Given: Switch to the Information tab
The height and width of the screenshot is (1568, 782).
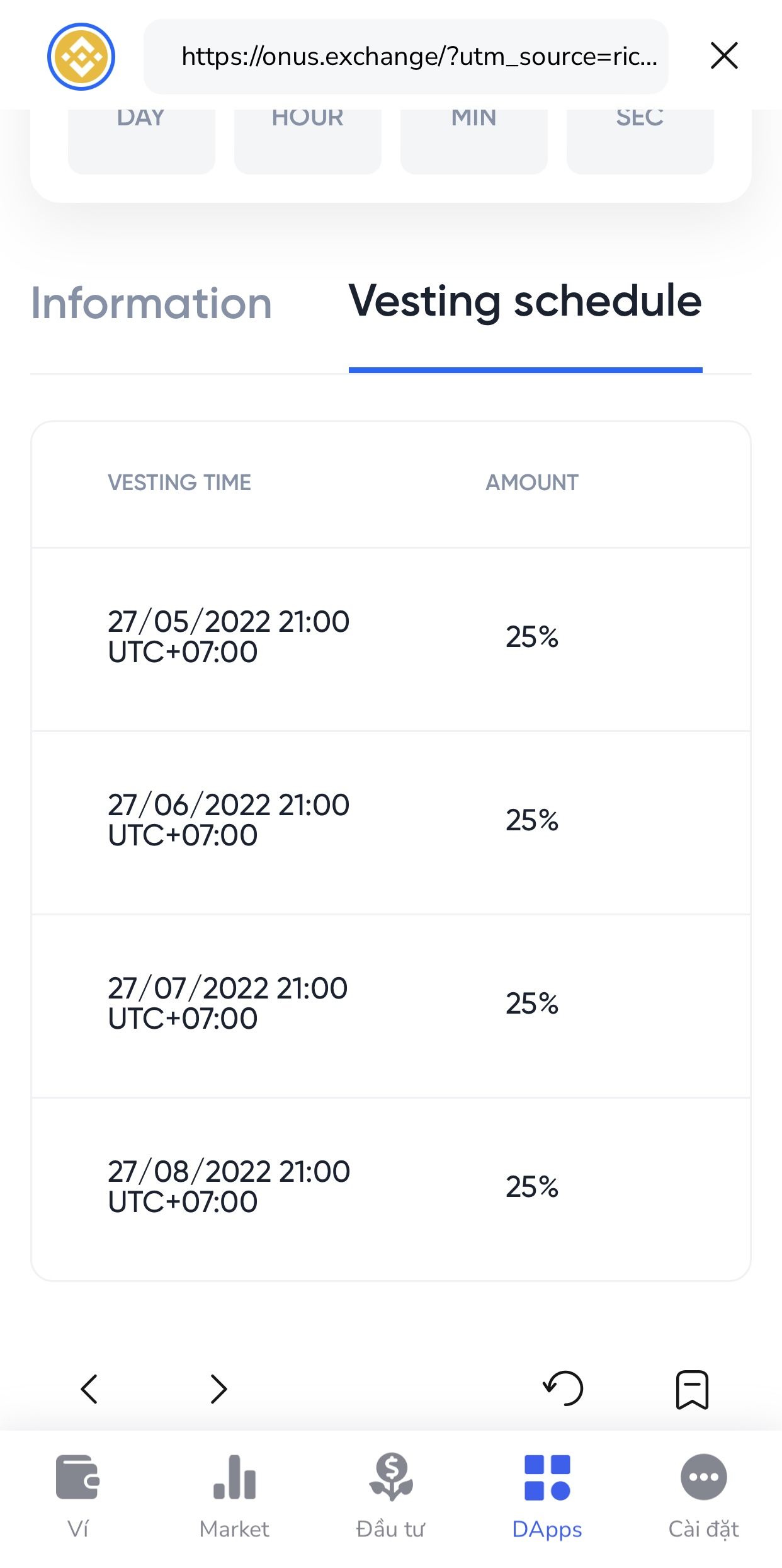Looking at the screenshot, I should pyautogui.click(x=151, y=304).
